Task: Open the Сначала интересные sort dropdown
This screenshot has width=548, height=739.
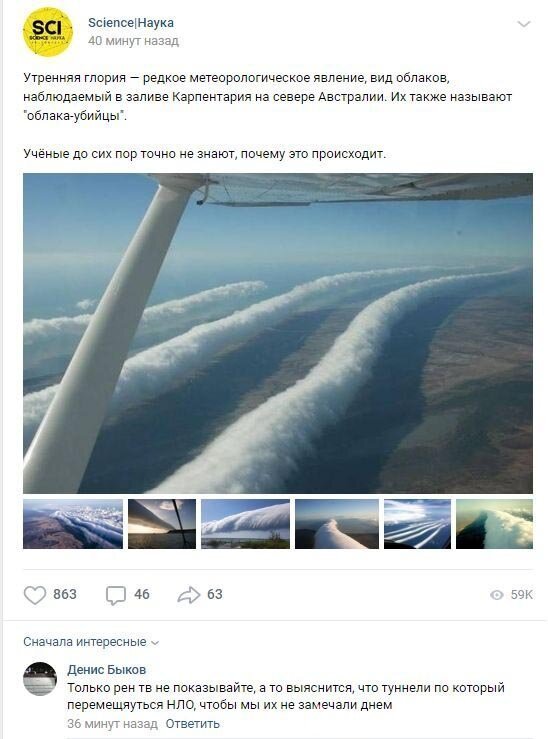Action: pyautogui.click(x=91, y=642)
